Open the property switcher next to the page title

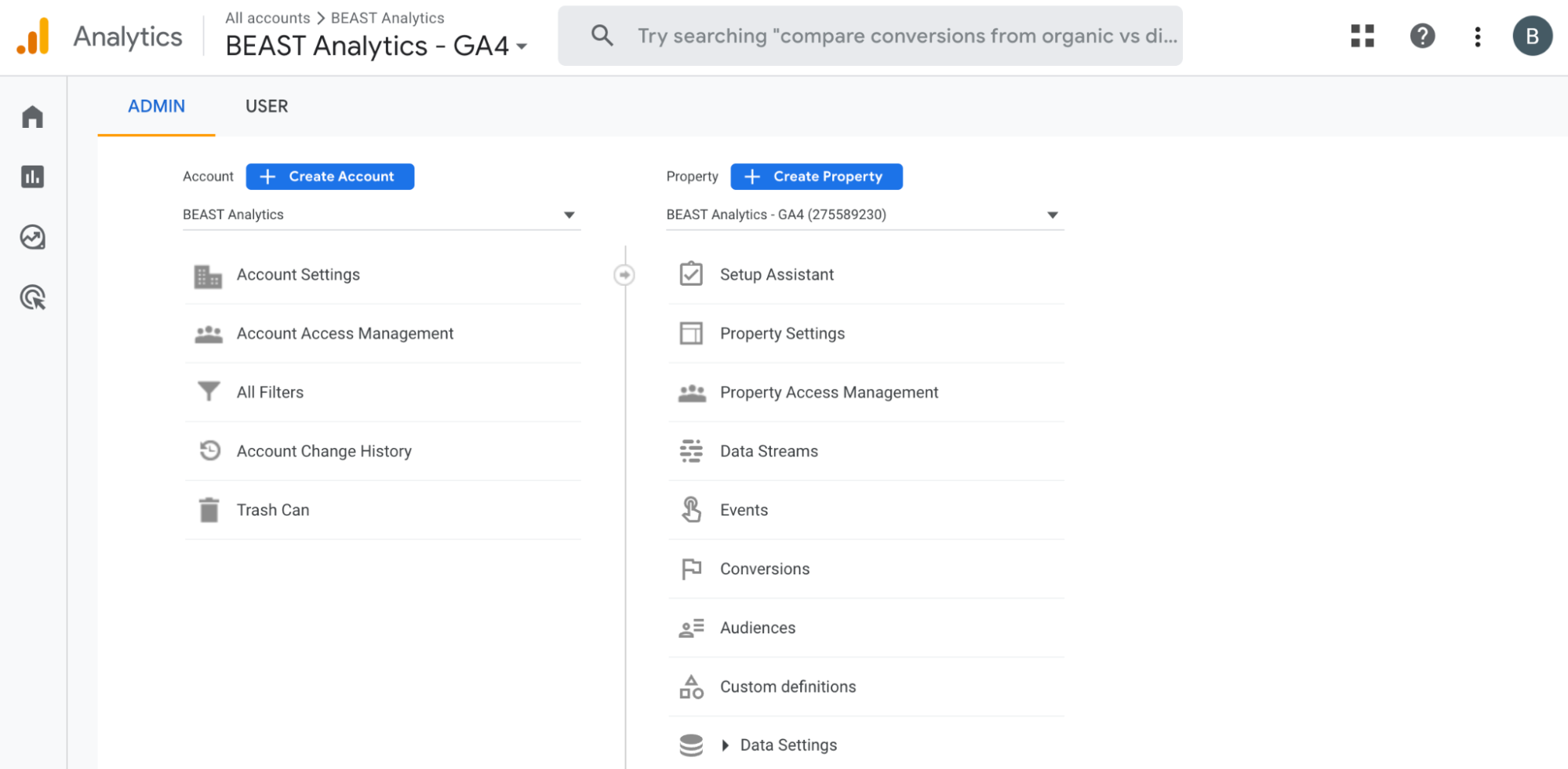click(x=522, y=46)
